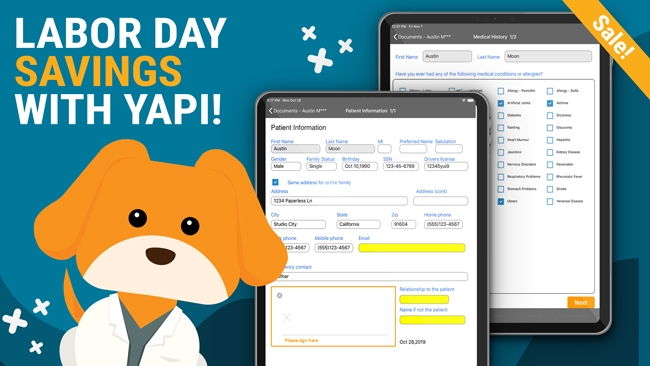Tap the back chevron on the Patient Information tablet
This screenshot has height=366, width=650.
pyautogui.click(x=271, y=111)
